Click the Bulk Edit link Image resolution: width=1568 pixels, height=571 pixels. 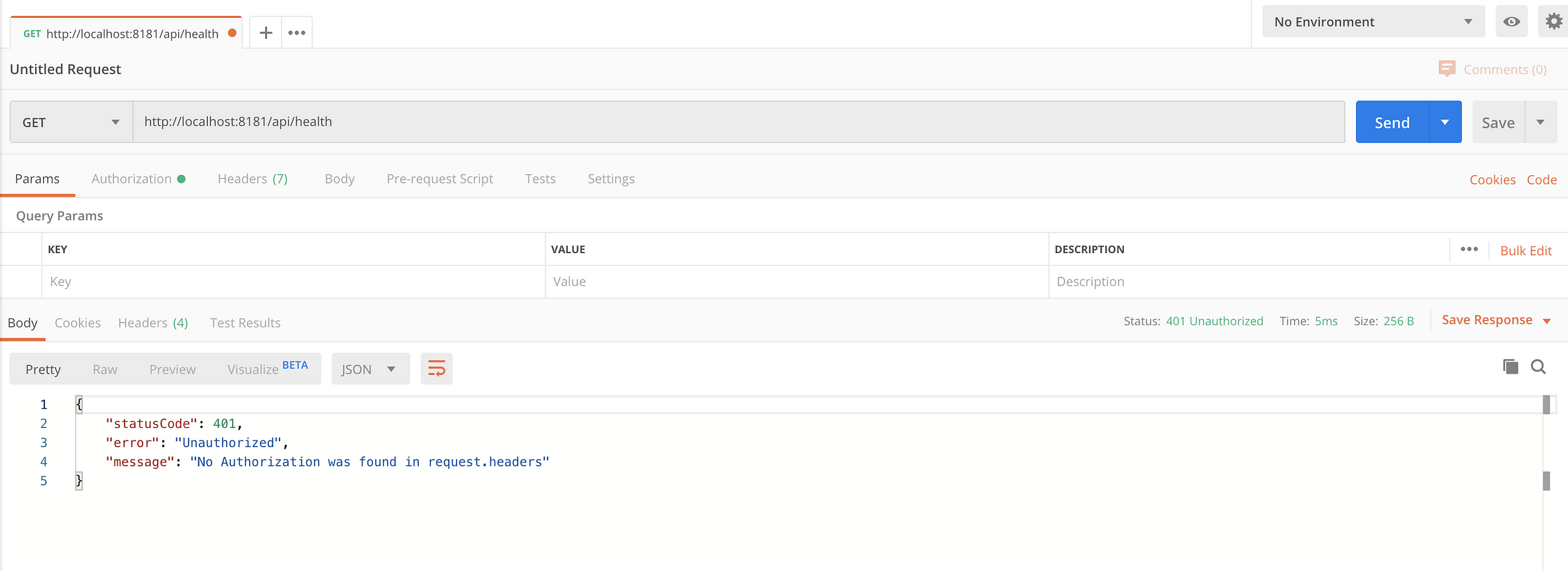1526,250
